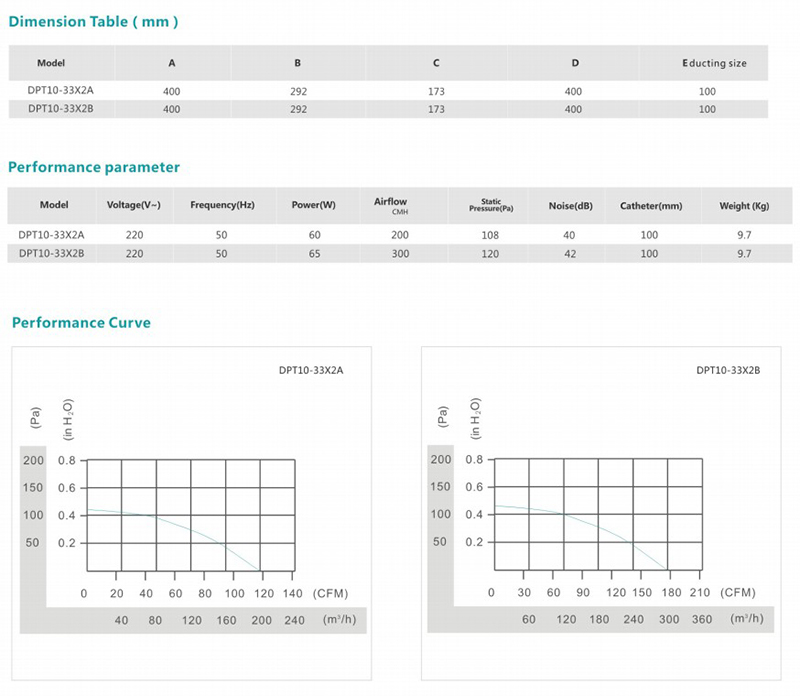Viewport: 800px width, 696px height.
Task: Select the Catheter(mm) column header
Action: pos(650,205)
